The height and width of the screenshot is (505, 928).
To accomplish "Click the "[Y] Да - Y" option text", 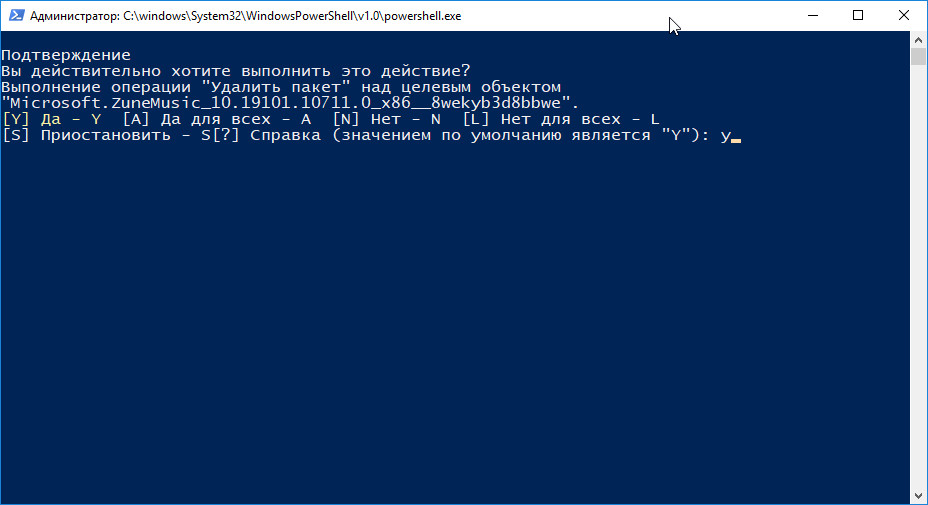I will coord(51,119).
